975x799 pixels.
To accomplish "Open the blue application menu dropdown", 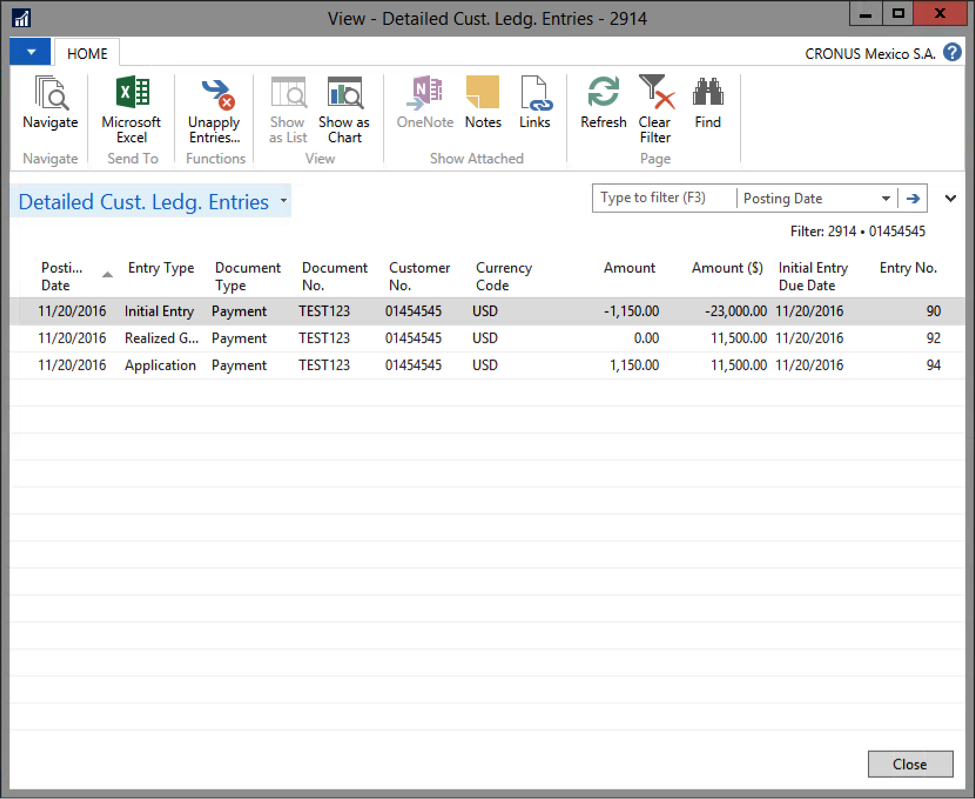I will click(x=30, y=52).
